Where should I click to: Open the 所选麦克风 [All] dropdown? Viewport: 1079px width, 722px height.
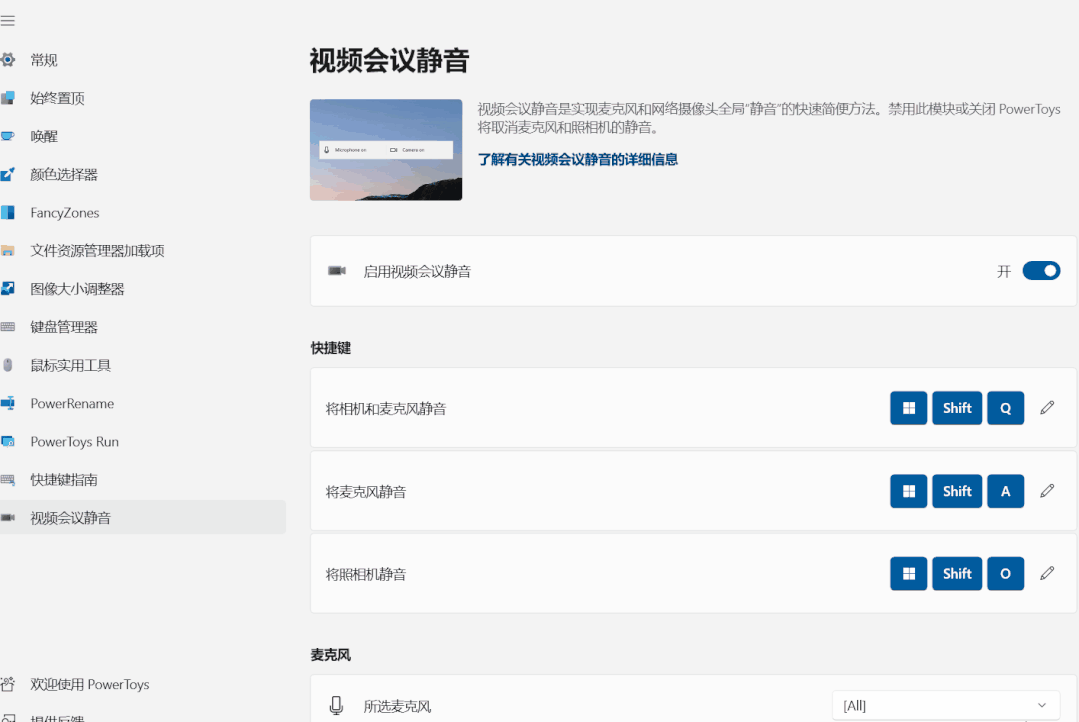pos(944,705)
